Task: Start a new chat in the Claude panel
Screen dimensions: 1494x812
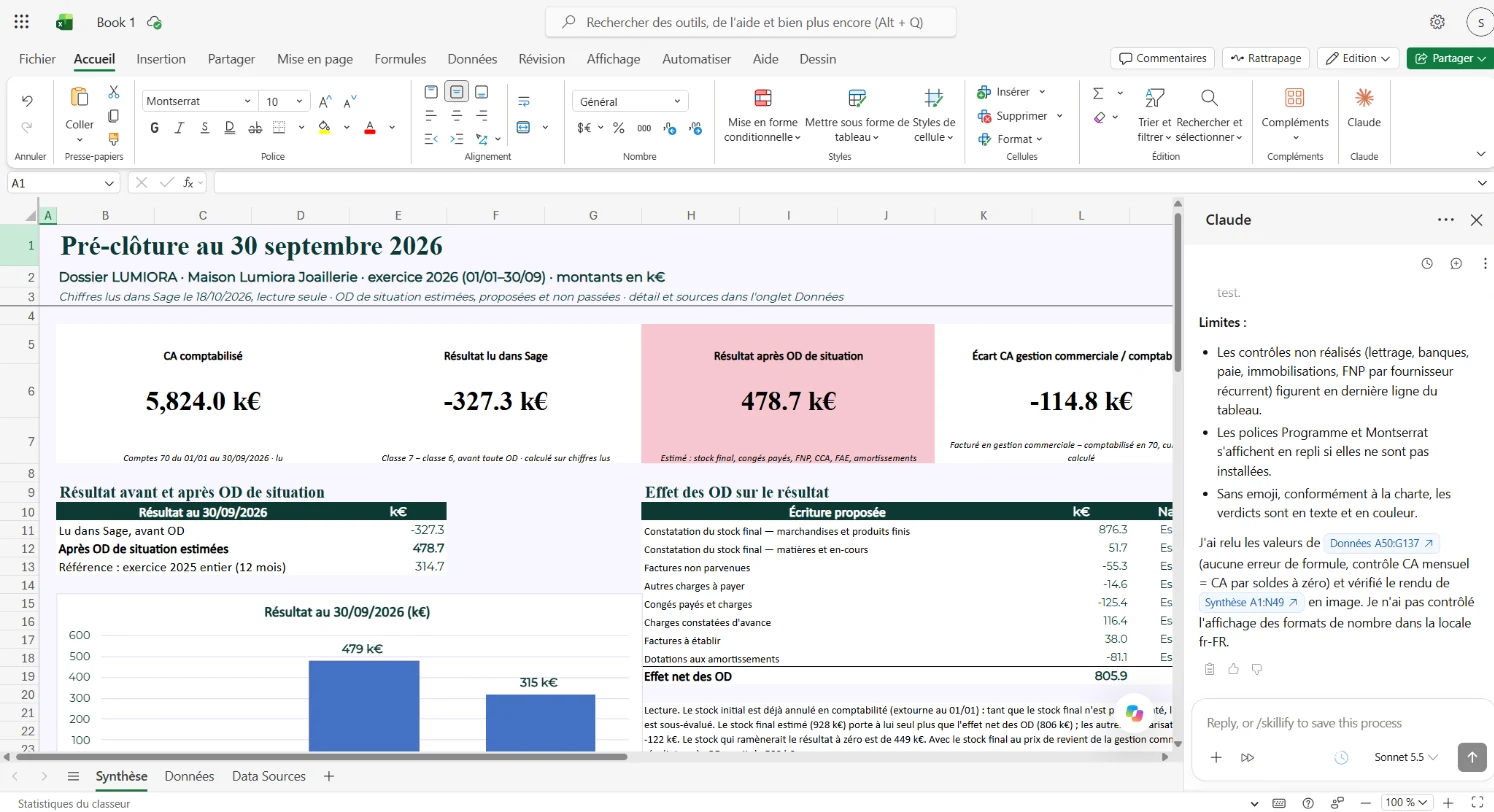Action: [x=1456, y=263]
